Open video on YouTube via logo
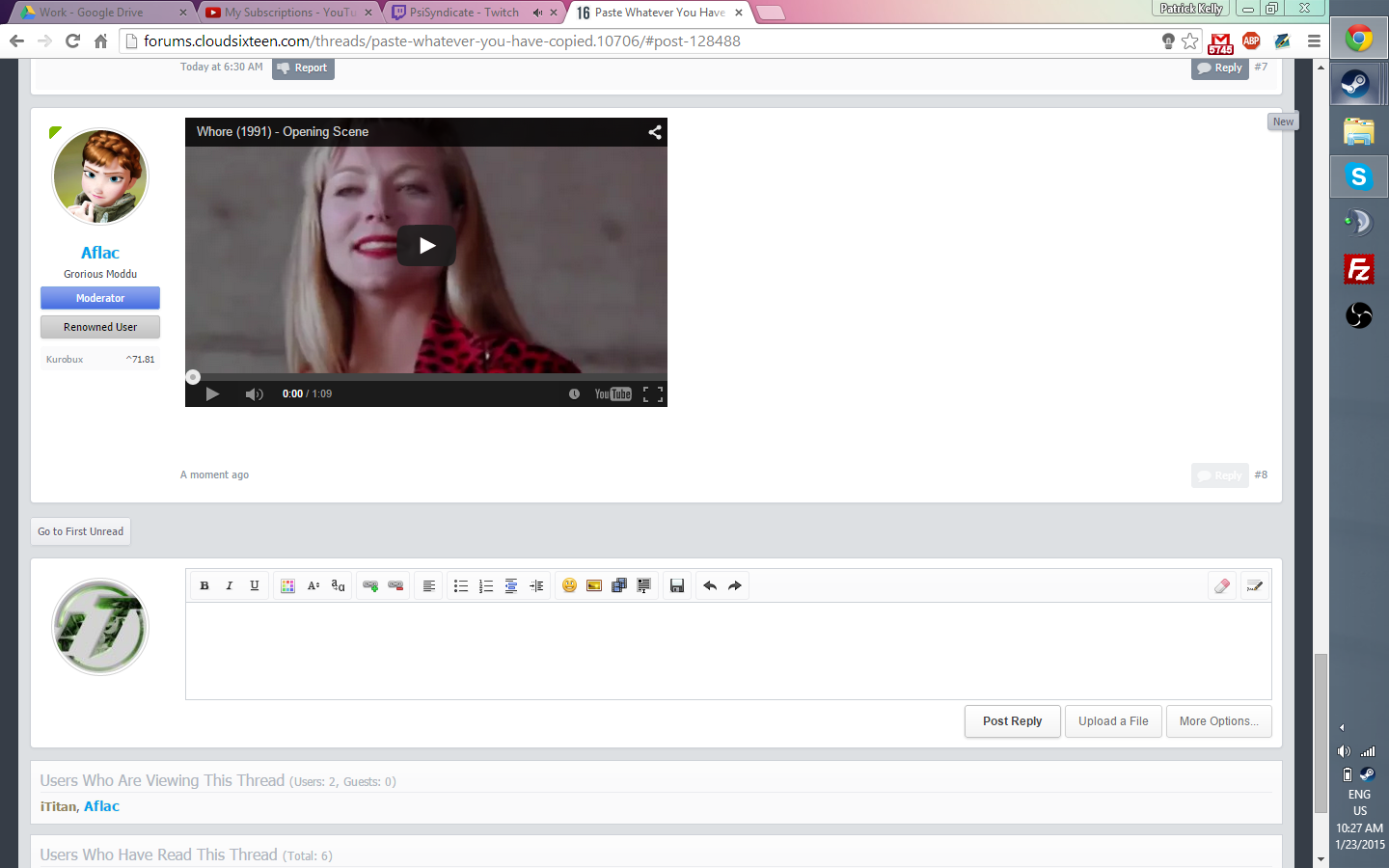The height and width of the screenshot is (868, 1389). click(613, 393)
